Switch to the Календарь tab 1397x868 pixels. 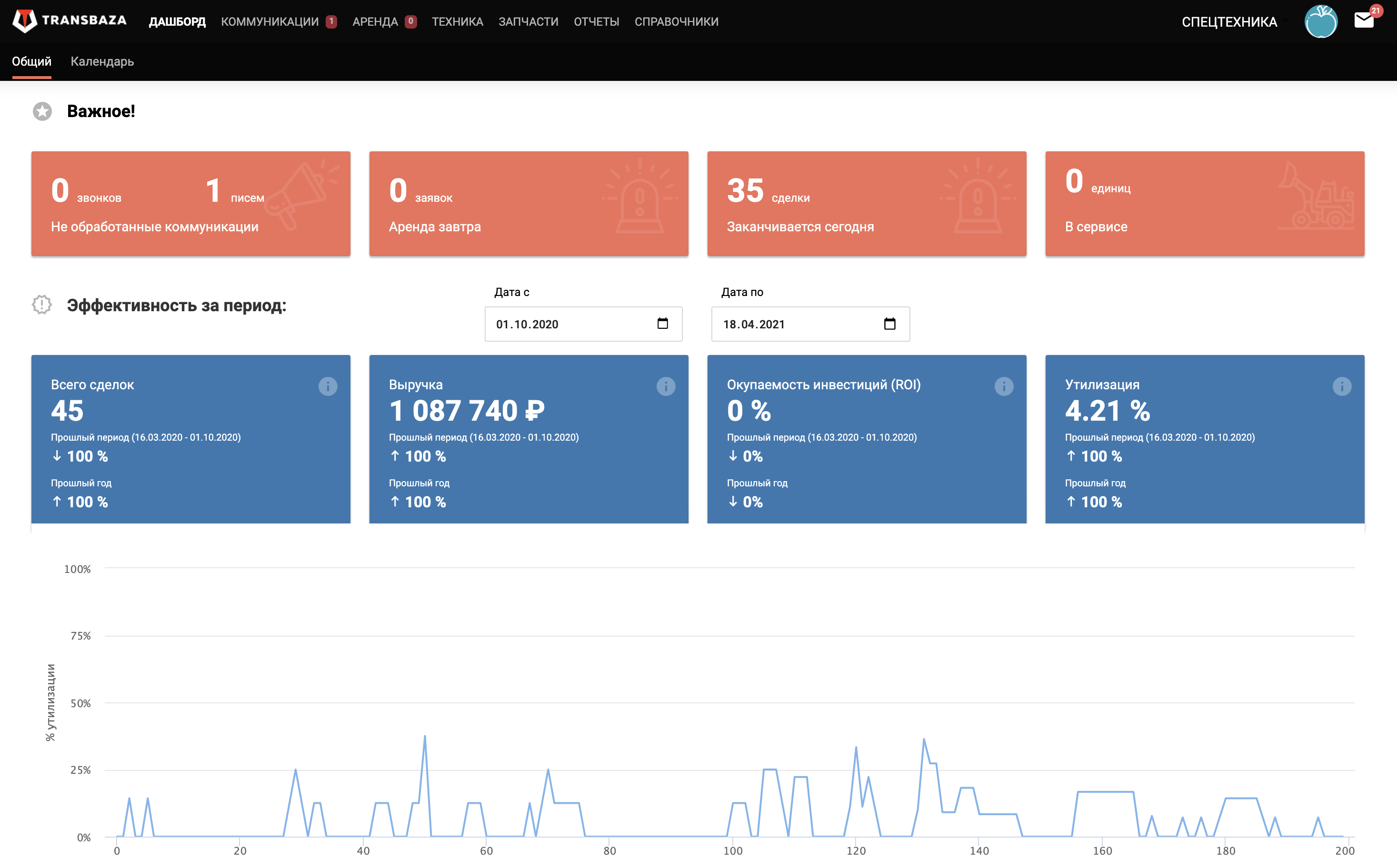tap(102, 61)
